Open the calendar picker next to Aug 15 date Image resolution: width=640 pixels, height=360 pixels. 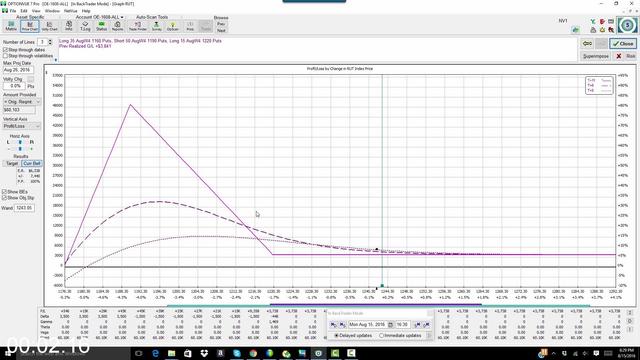point(390,324)
